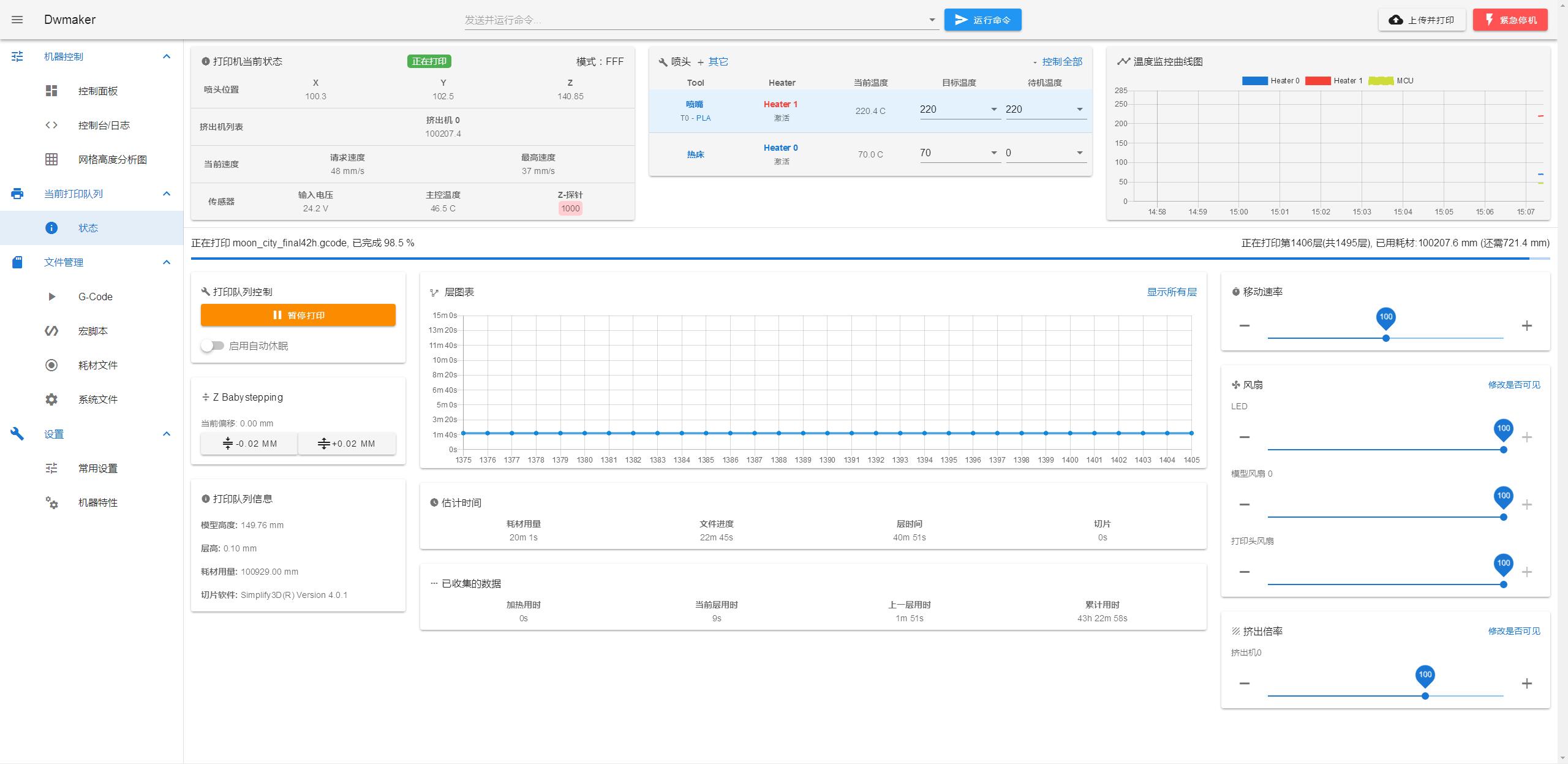Viewport: 1568px width, 764px height.
Task: Pause the print with 暂停打印
Action: coord(298,315)
